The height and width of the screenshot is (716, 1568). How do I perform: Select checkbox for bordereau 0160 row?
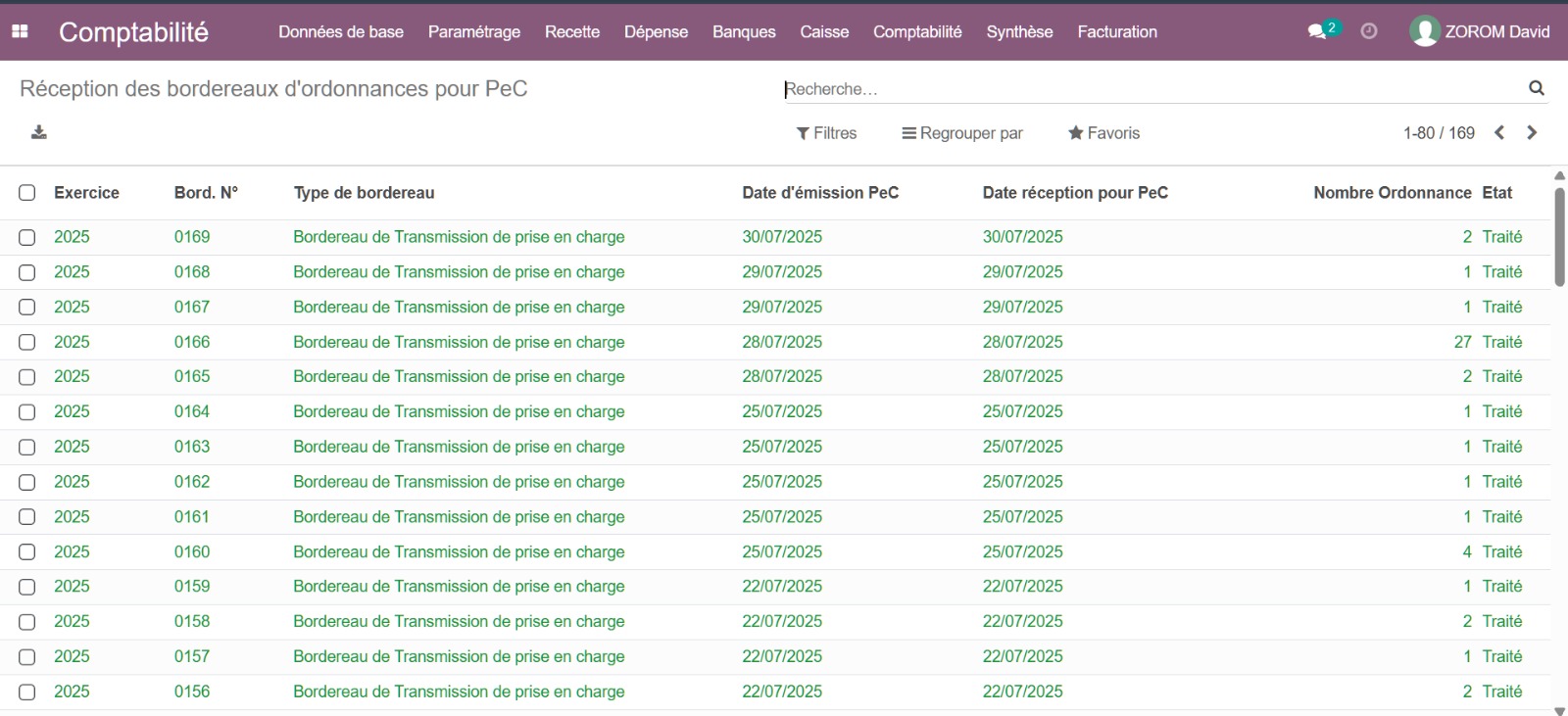pos(27,552)
